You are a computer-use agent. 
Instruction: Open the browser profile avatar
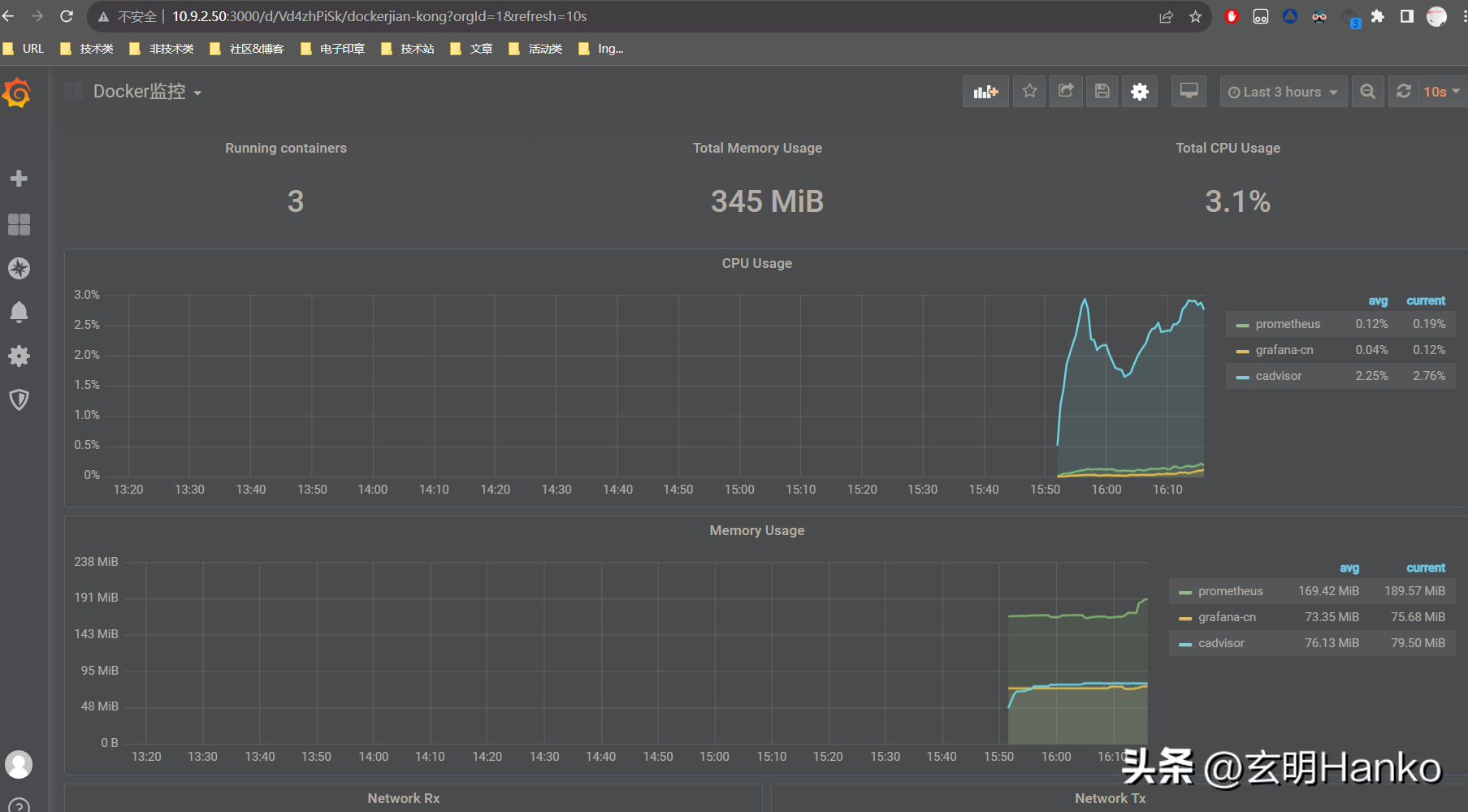coord(1436,16)
